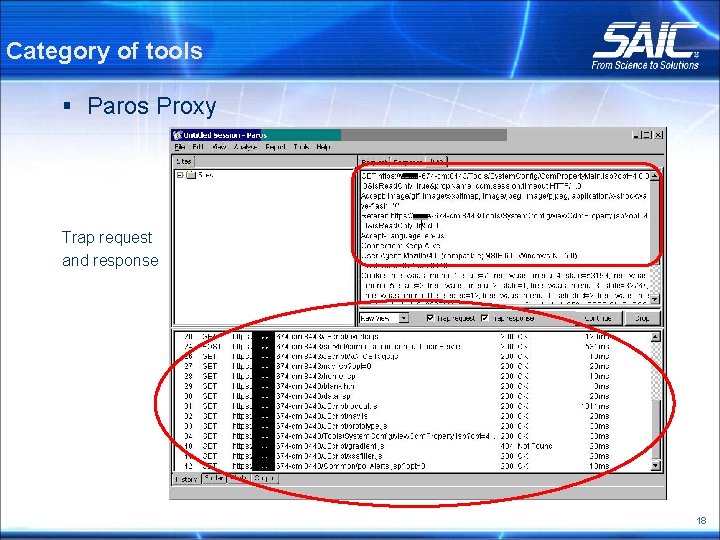Click the Sites folder icon in tree
This screenshot has height=540, width=720.
coord(191,175)
